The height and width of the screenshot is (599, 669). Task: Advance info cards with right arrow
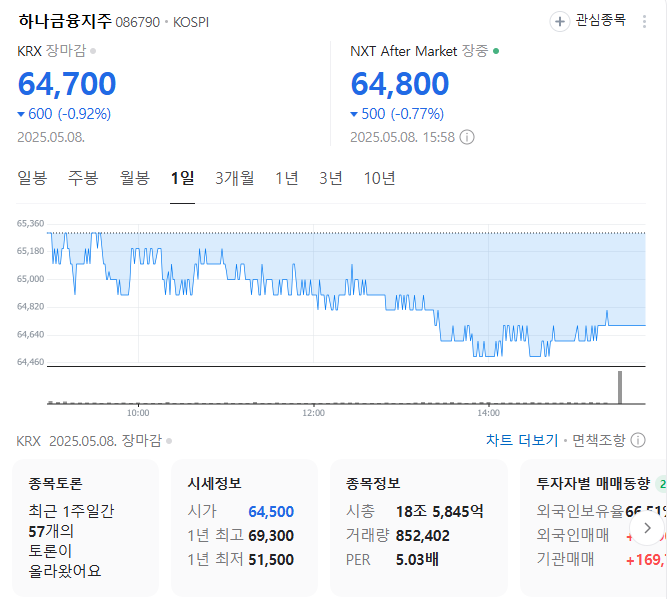[x=647, y=528]
